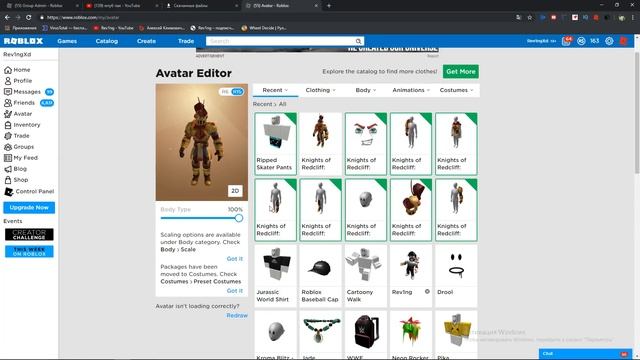Open the notifications icon in the header
This screenshot has width=640, height=360.
click(x=566, y=41)
